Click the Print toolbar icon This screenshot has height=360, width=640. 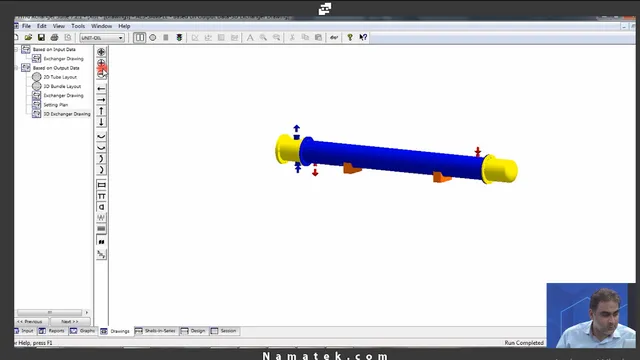click(54, 38)
